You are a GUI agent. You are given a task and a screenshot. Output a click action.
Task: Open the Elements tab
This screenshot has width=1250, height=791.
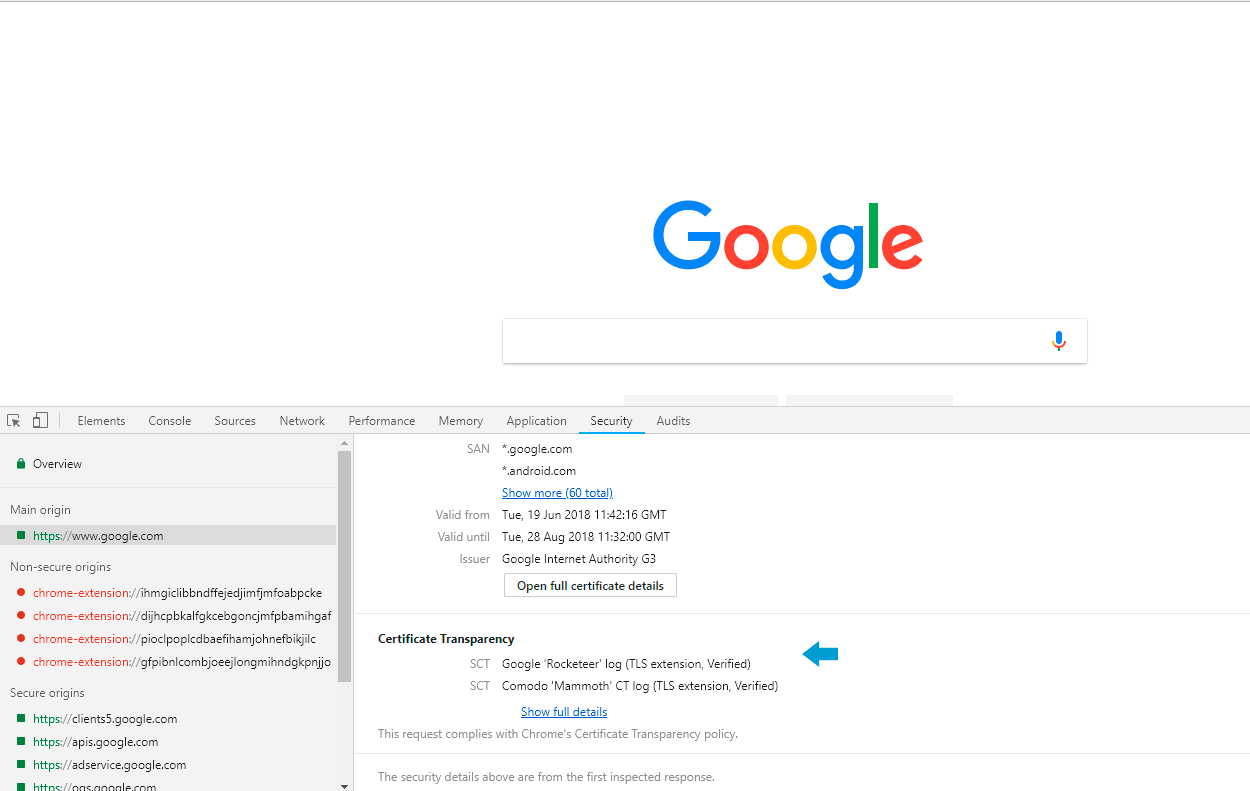click(x=101, y=421)
